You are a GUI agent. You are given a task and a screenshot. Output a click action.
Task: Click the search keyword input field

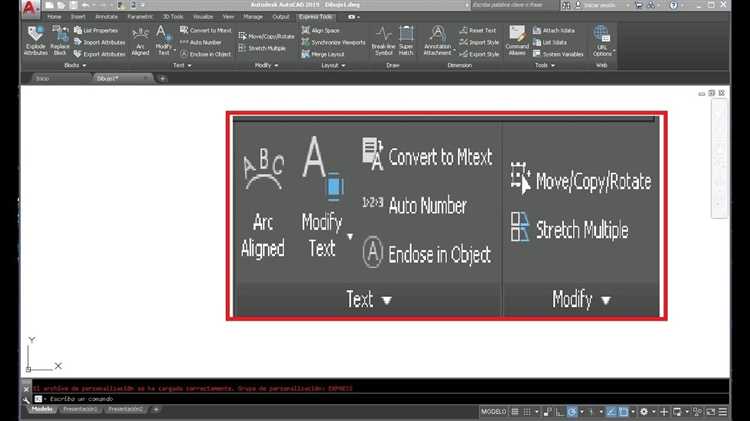point(513,5)
